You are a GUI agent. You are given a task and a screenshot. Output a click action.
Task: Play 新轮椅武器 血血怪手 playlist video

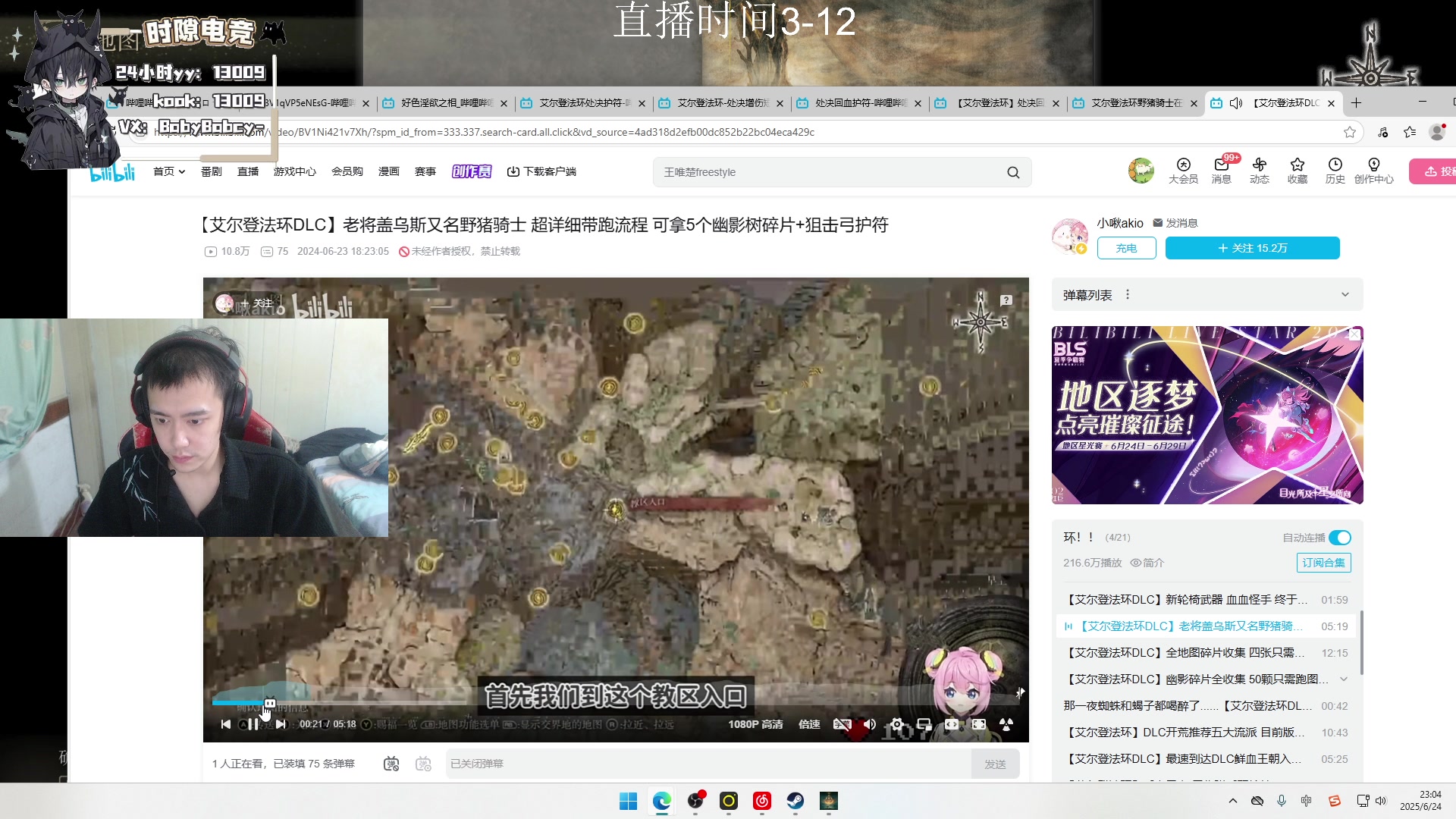pos(1206,600)
